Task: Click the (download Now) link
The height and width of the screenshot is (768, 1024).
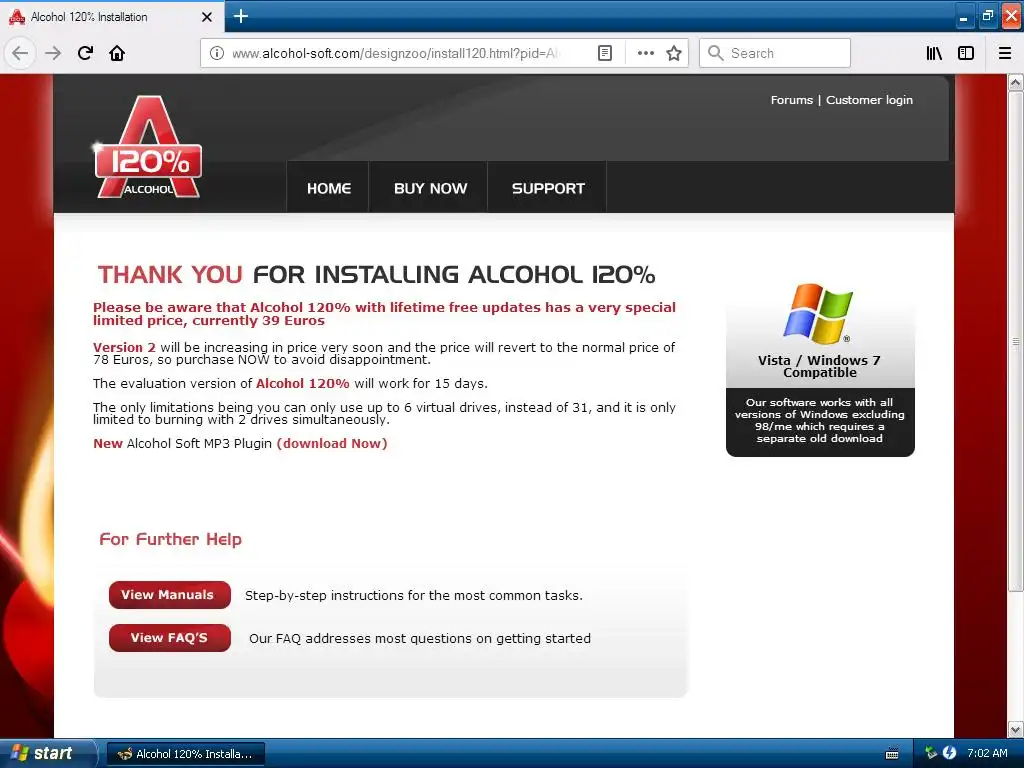Action: [x=332, y=443]
